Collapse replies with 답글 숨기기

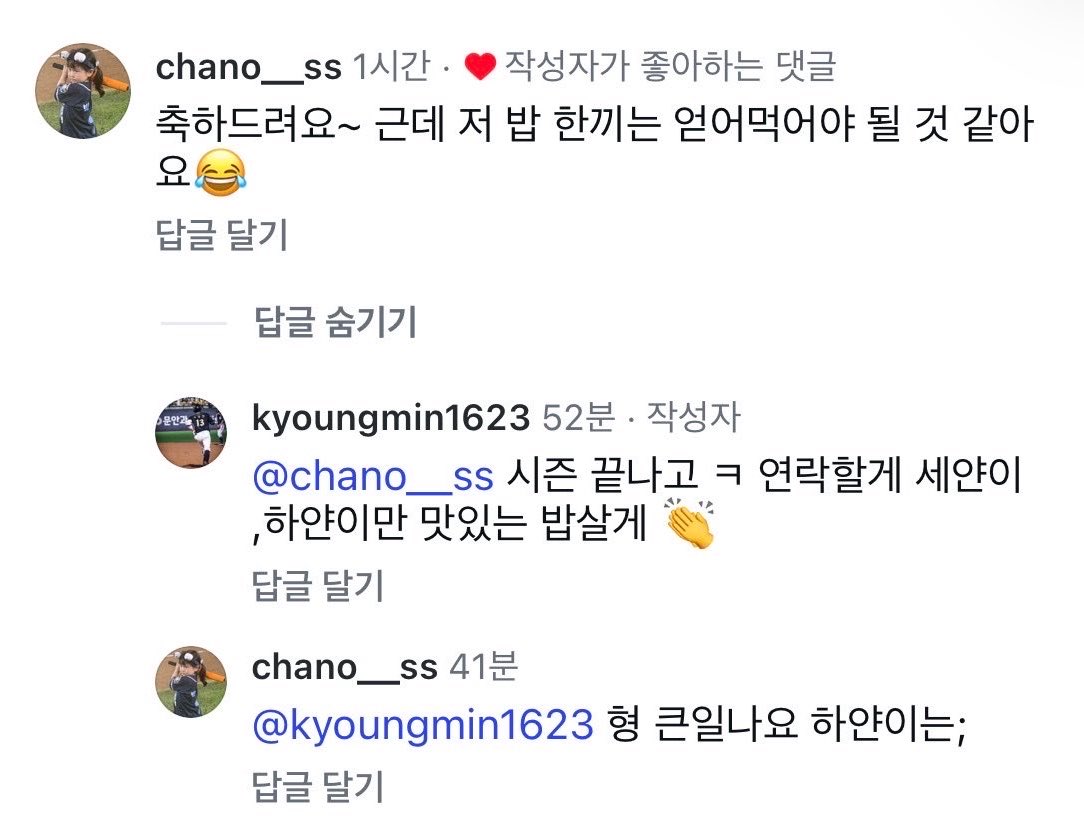pos(335,322)
